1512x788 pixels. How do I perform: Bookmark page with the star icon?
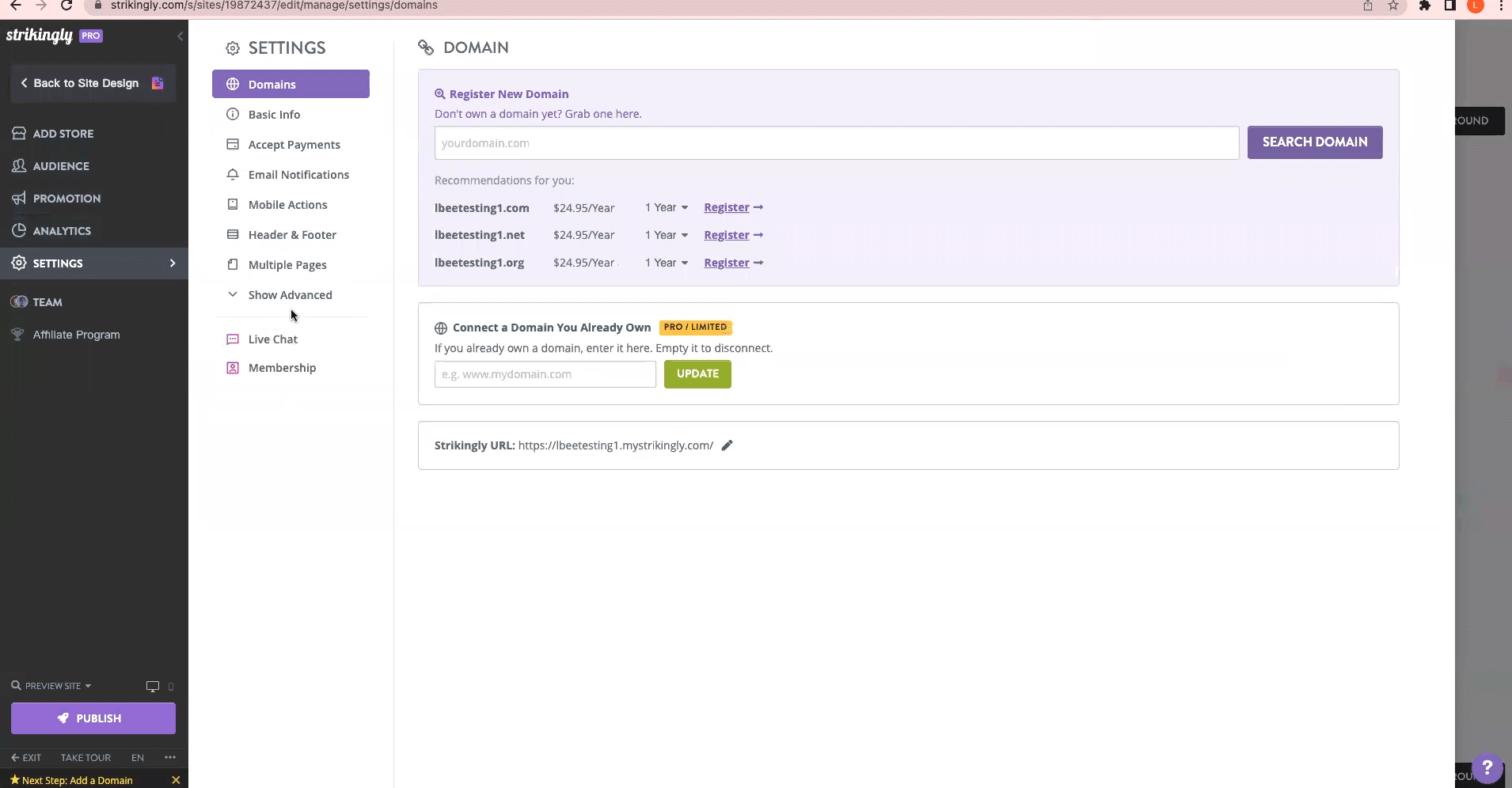tap(1393, 6)
